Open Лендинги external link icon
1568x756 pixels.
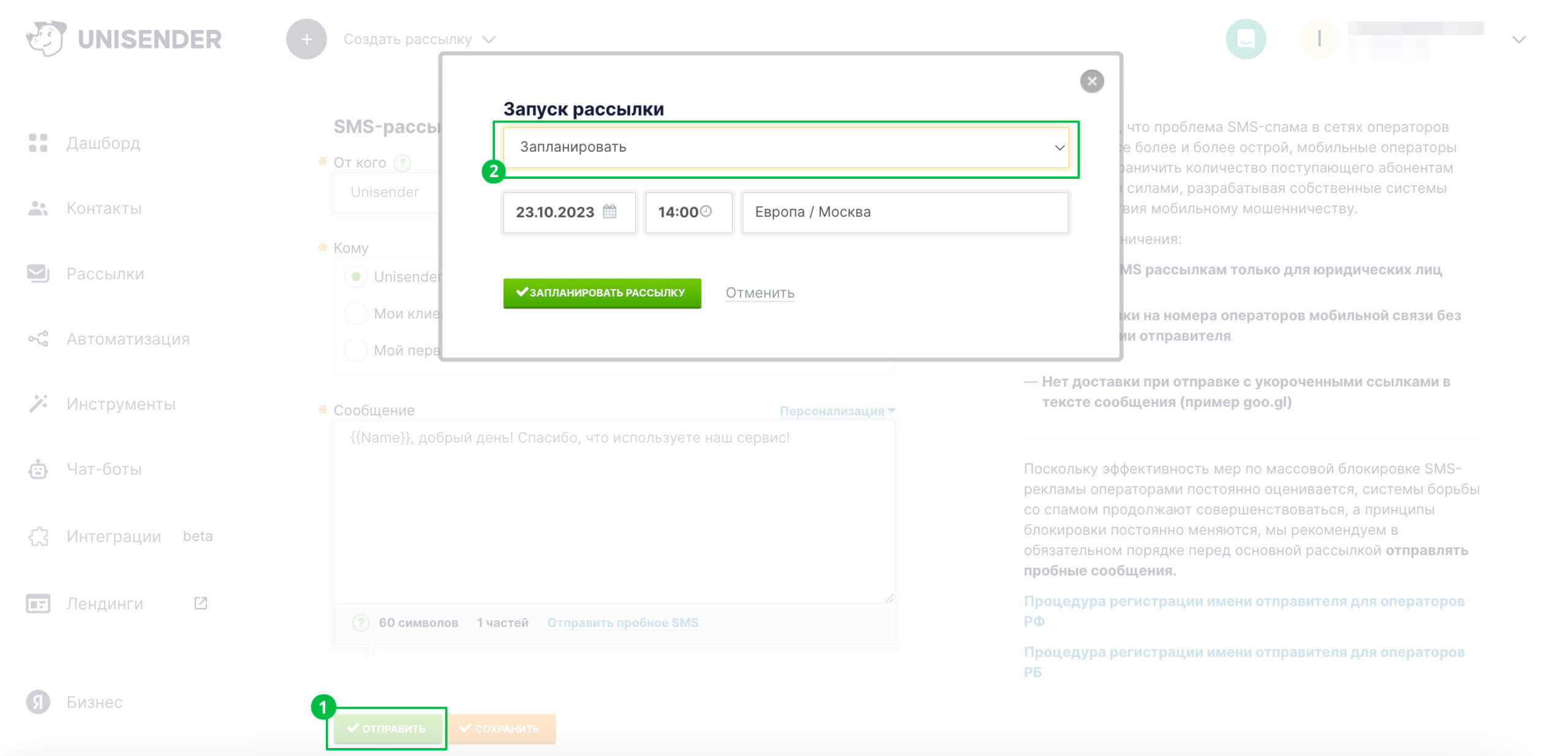pos(201,603)
